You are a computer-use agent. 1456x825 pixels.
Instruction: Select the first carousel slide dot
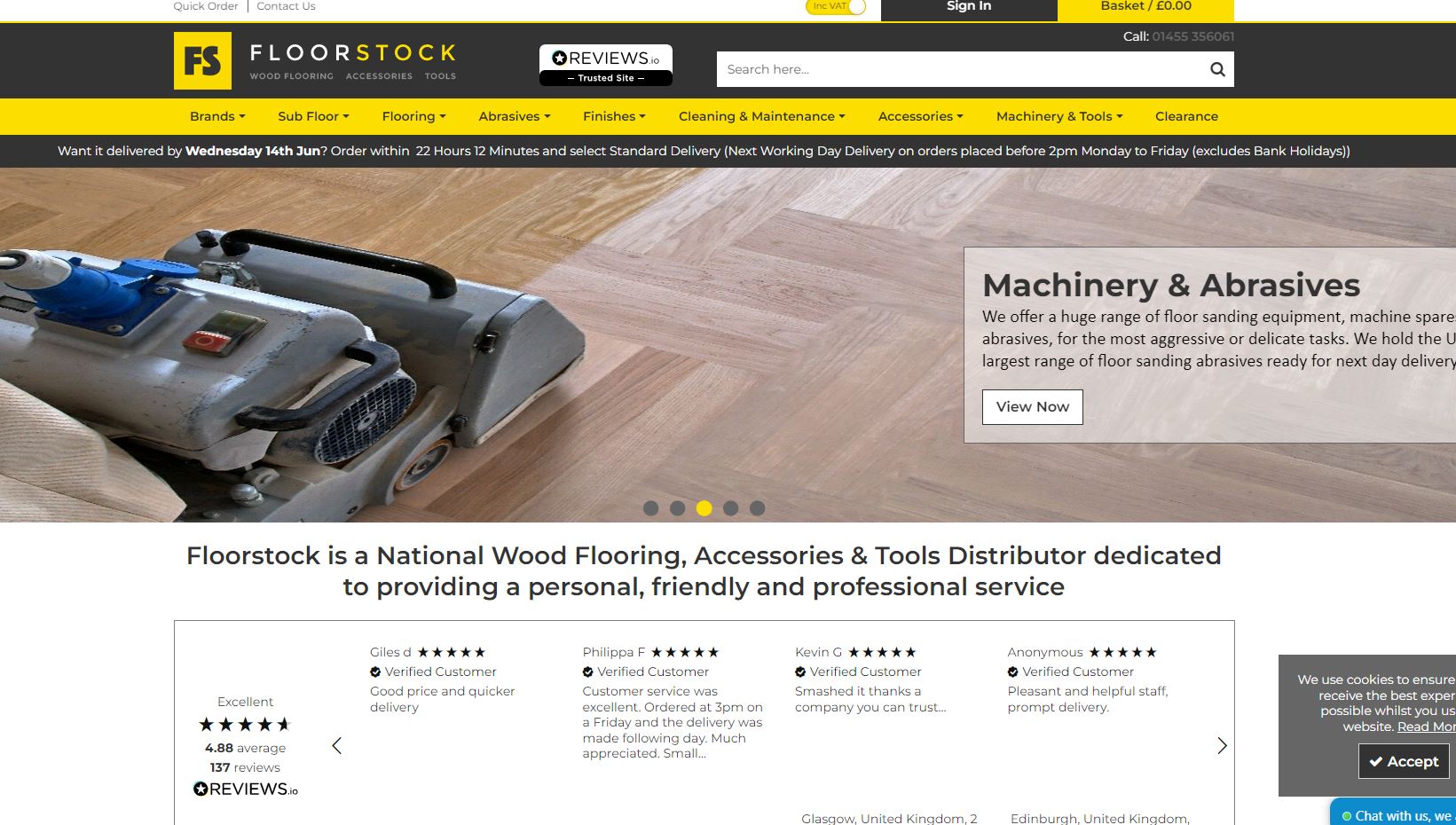650,508
